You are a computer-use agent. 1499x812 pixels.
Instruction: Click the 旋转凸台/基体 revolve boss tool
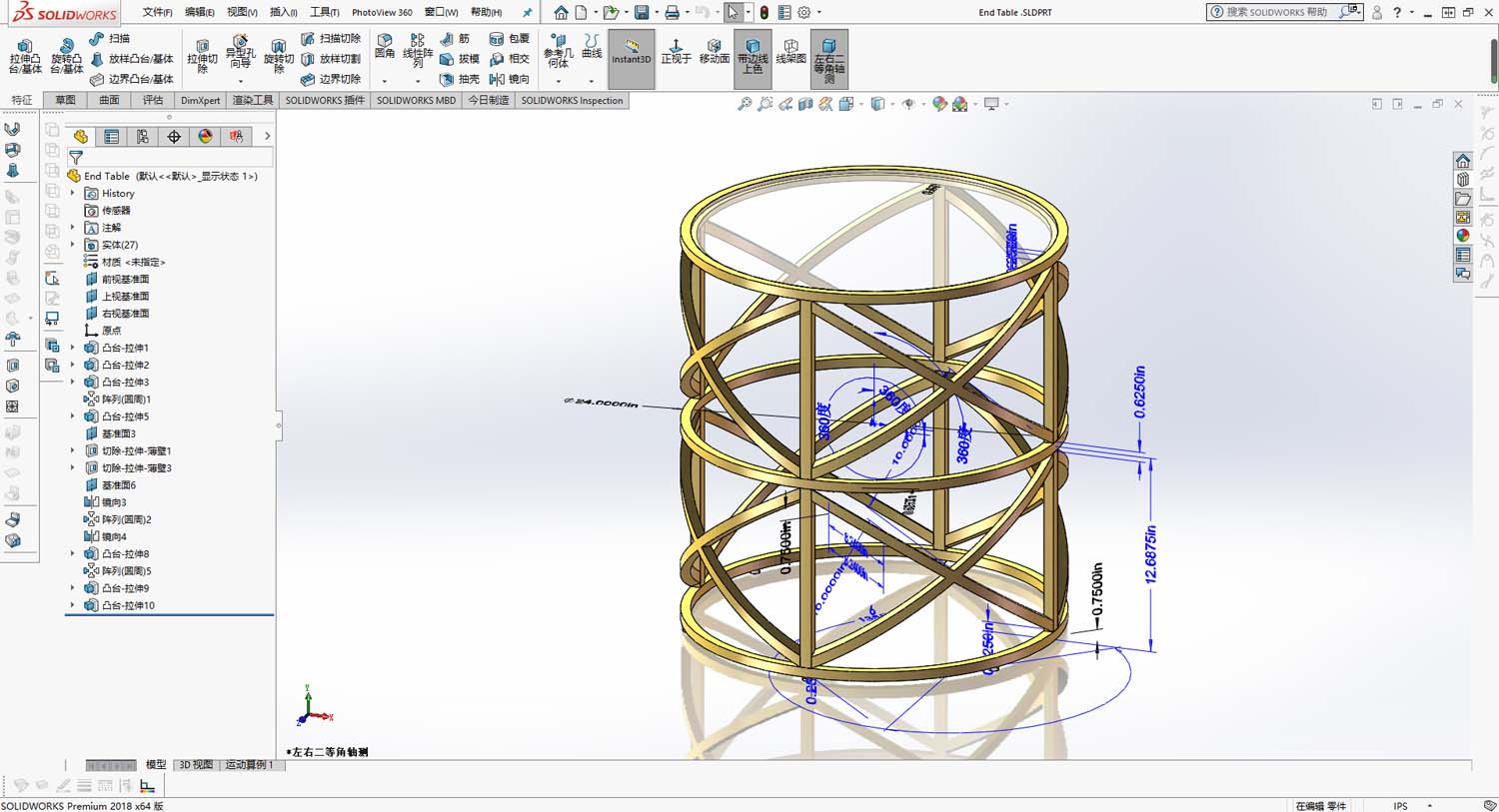click(x=66, y=56)
